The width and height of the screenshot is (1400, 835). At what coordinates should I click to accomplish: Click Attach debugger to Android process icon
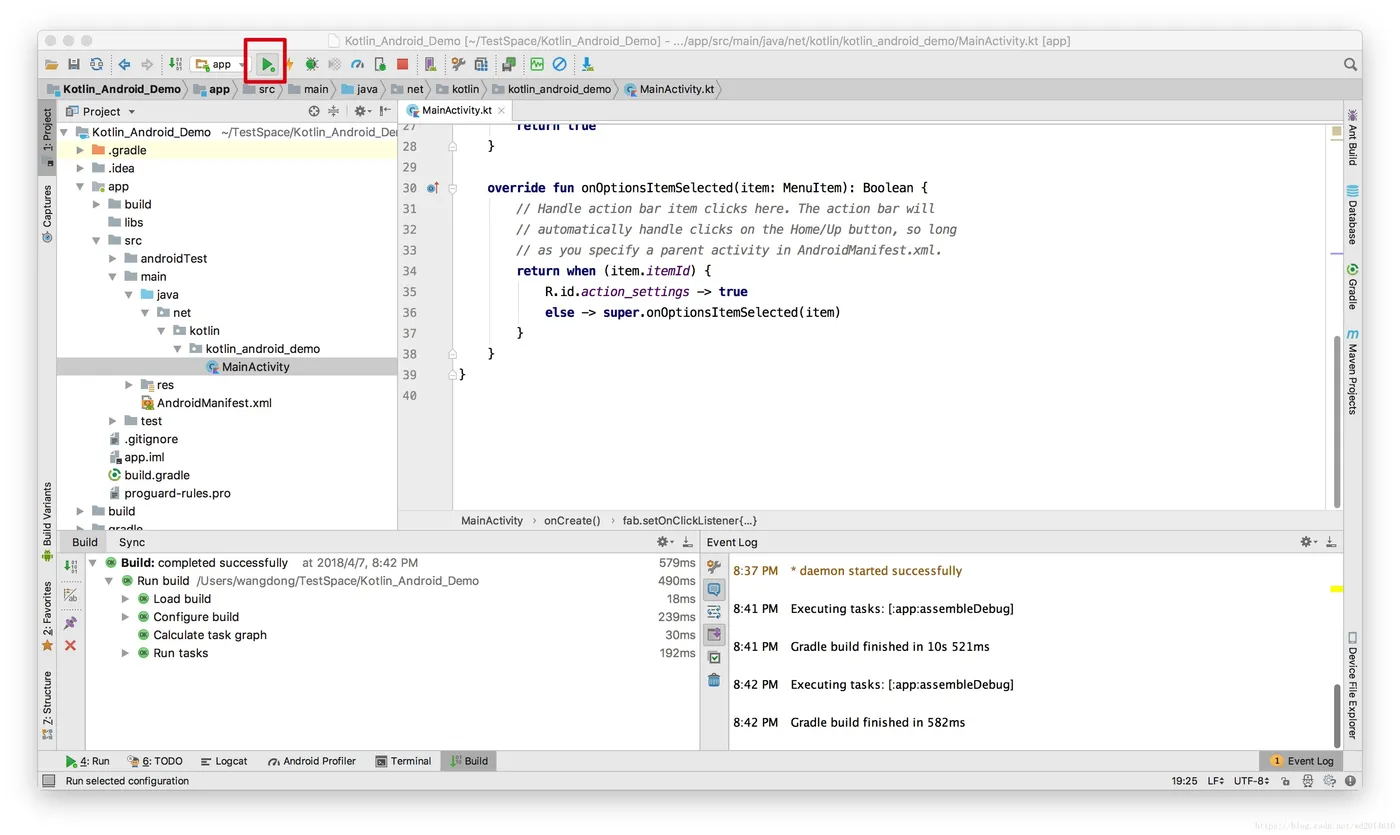tap(380, 64)
